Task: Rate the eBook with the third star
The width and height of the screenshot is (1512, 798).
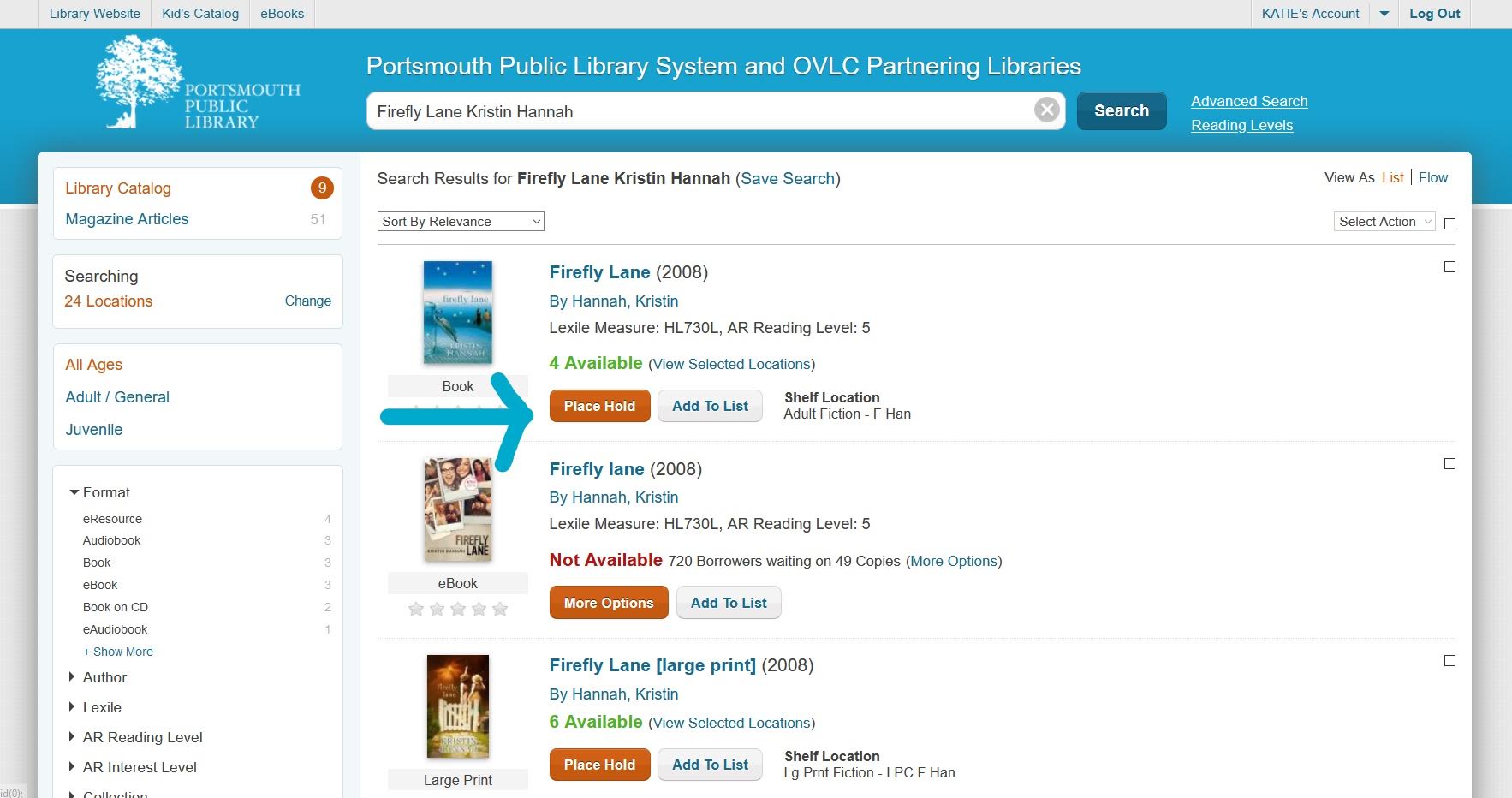Action: [x=458, y=609]
